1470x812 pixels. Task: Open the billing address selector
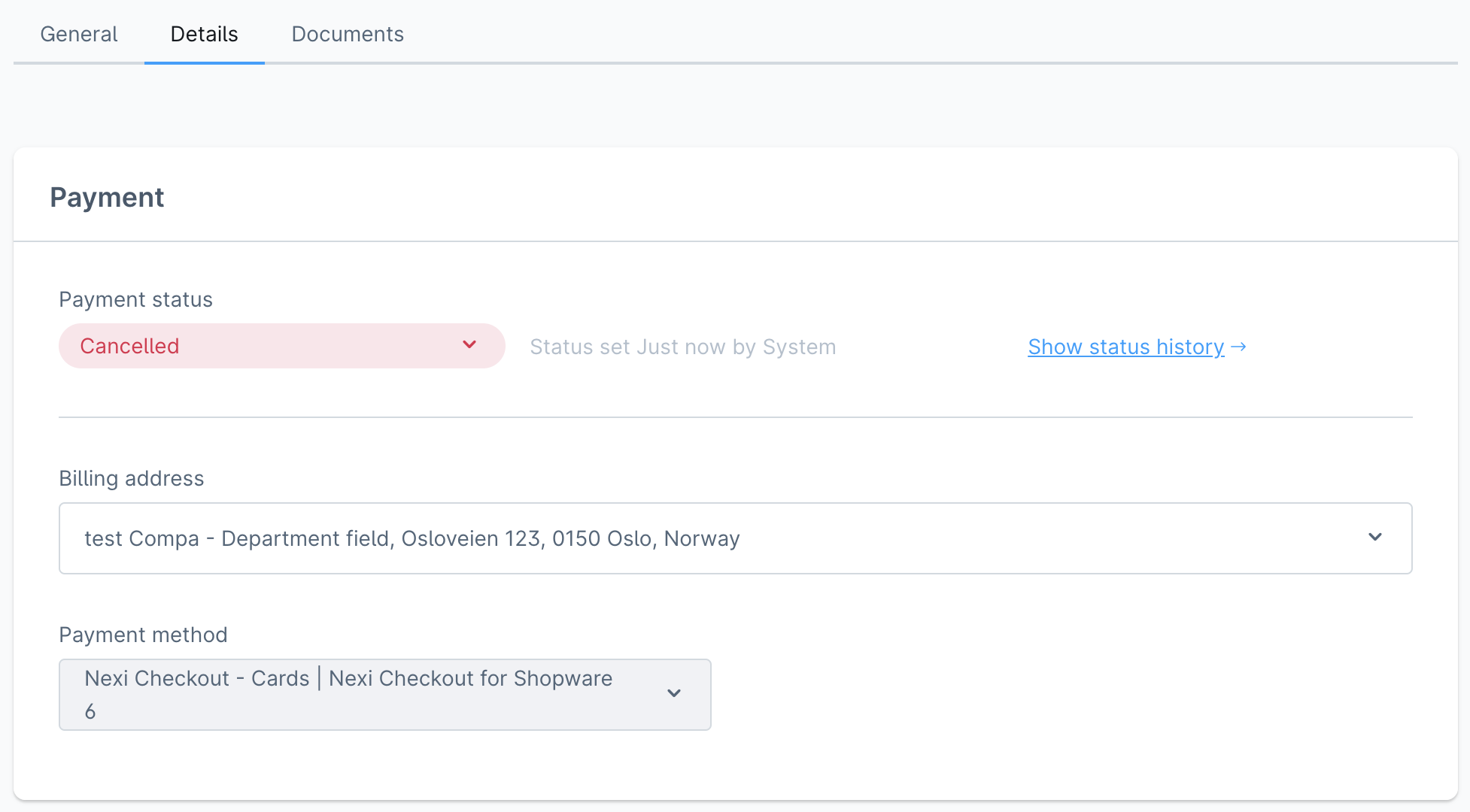pos(735,538)
